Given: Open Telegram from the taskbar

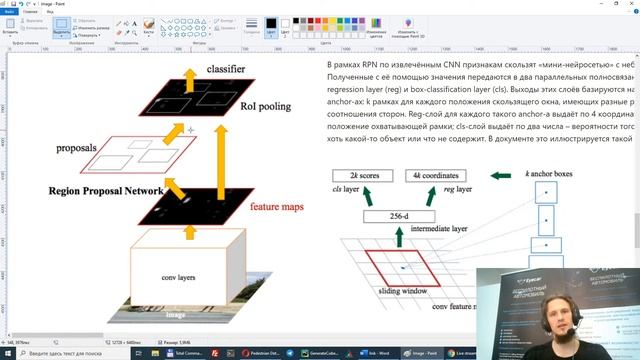Looking at the screenshot, I should (x=290, y=353).
